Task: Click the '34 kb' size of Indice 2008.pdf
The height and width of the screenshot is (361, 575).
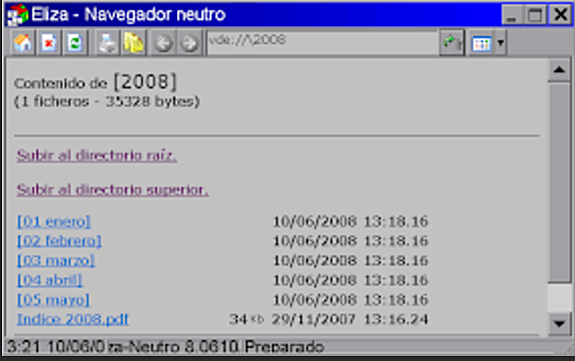Action: coord(246,319)
